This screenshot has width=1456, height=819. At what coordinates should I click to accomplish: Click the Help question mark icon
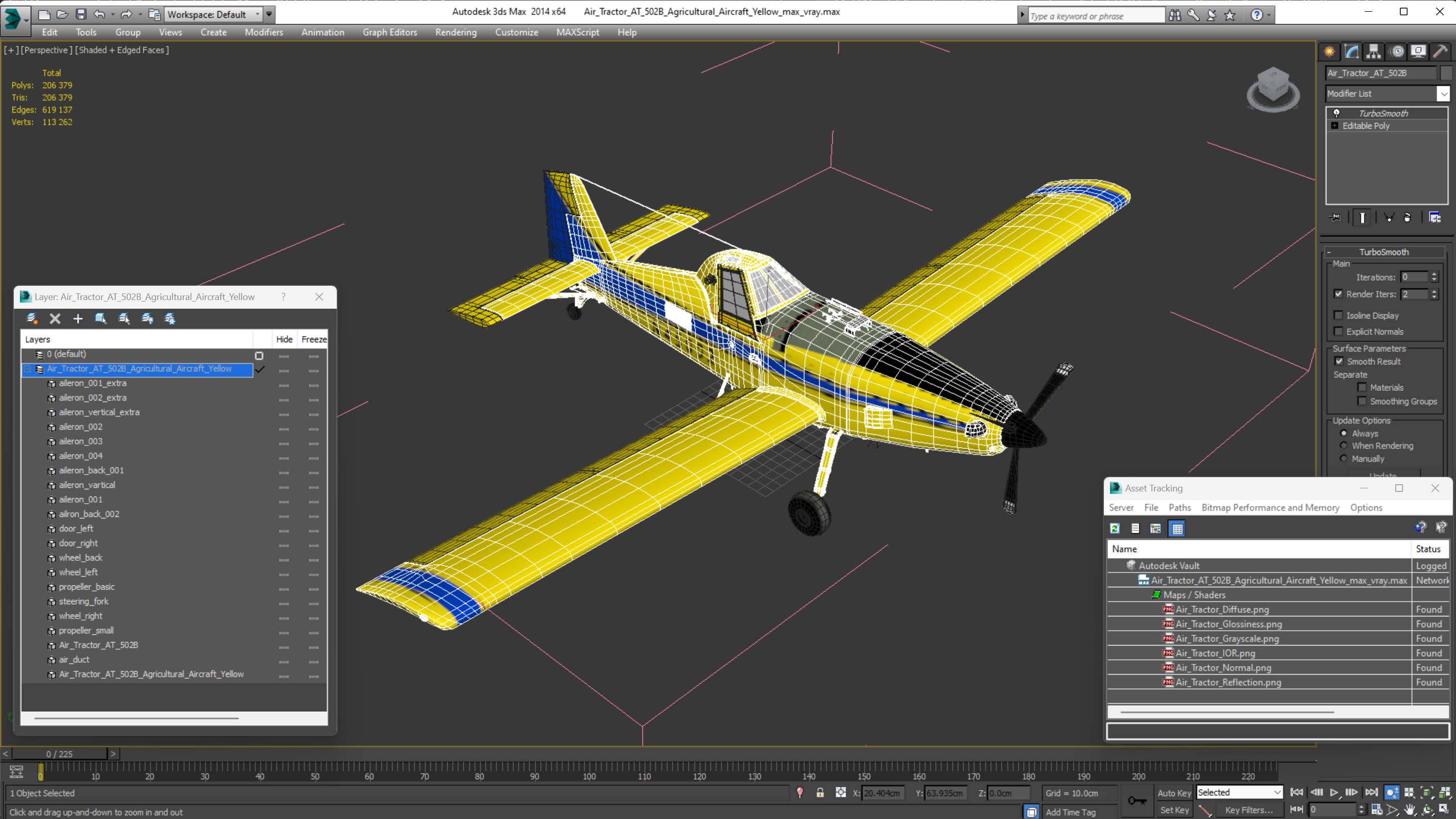(x=1256, y=15)
